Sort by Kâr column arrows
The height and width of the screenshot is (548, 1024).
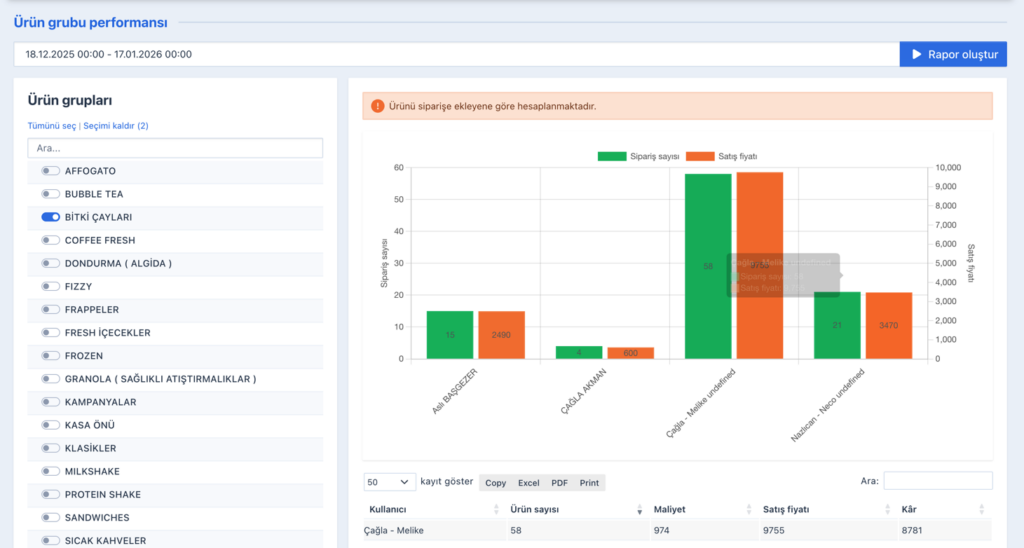(x=981, y=510)
